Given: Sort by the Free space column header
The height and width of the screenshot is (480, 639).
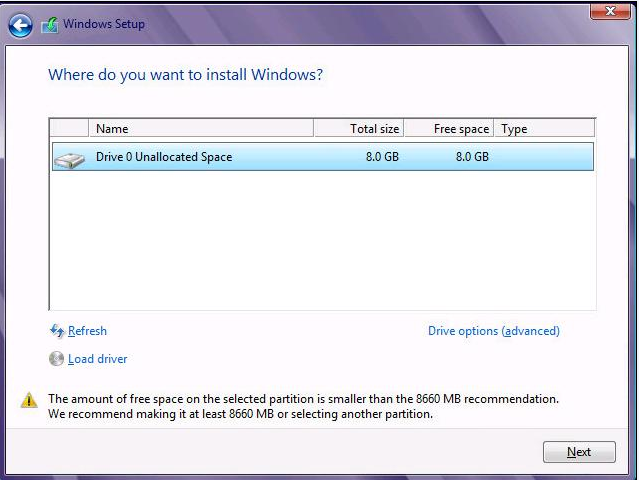Looking at the screenshot, I should [449, 129].
